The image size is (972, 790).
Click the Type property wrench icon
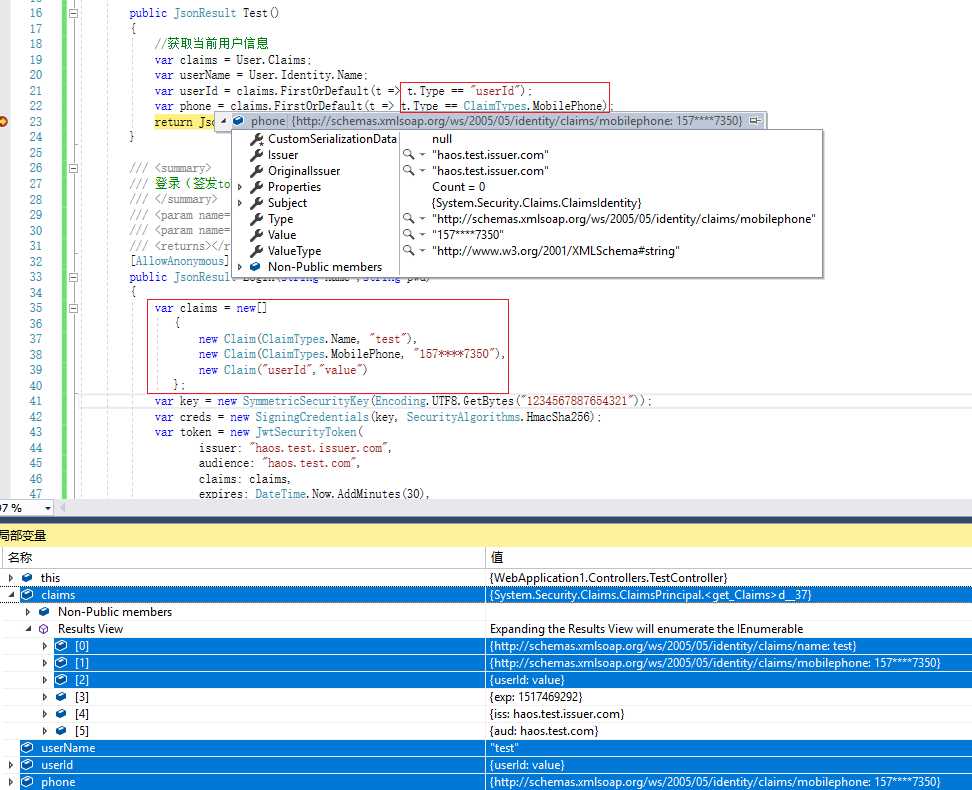[x=256, y=219]
